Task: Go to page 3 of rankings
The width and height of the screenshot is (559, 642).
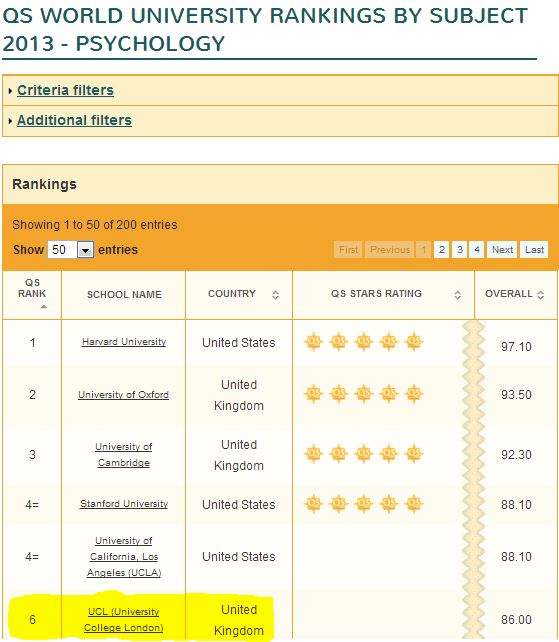Action: pos(460,249)
